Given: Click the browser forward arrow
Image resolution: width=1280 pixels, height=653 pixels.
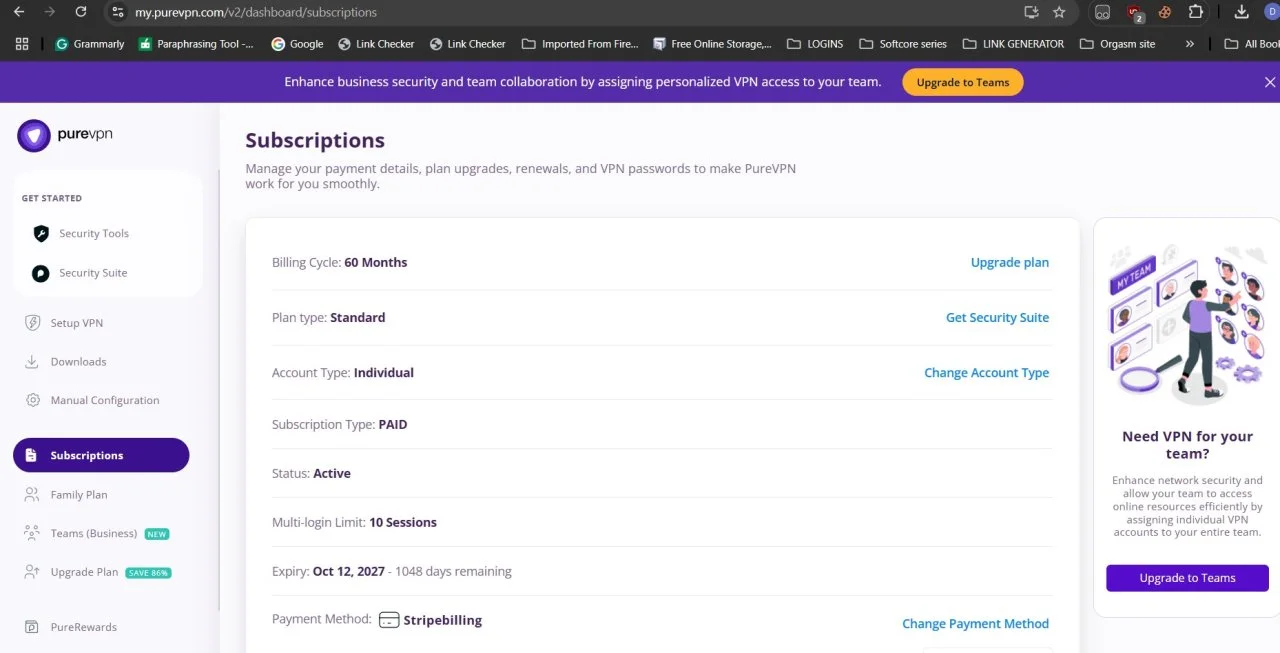Looking at the screenshot, I should coord(50,12).
